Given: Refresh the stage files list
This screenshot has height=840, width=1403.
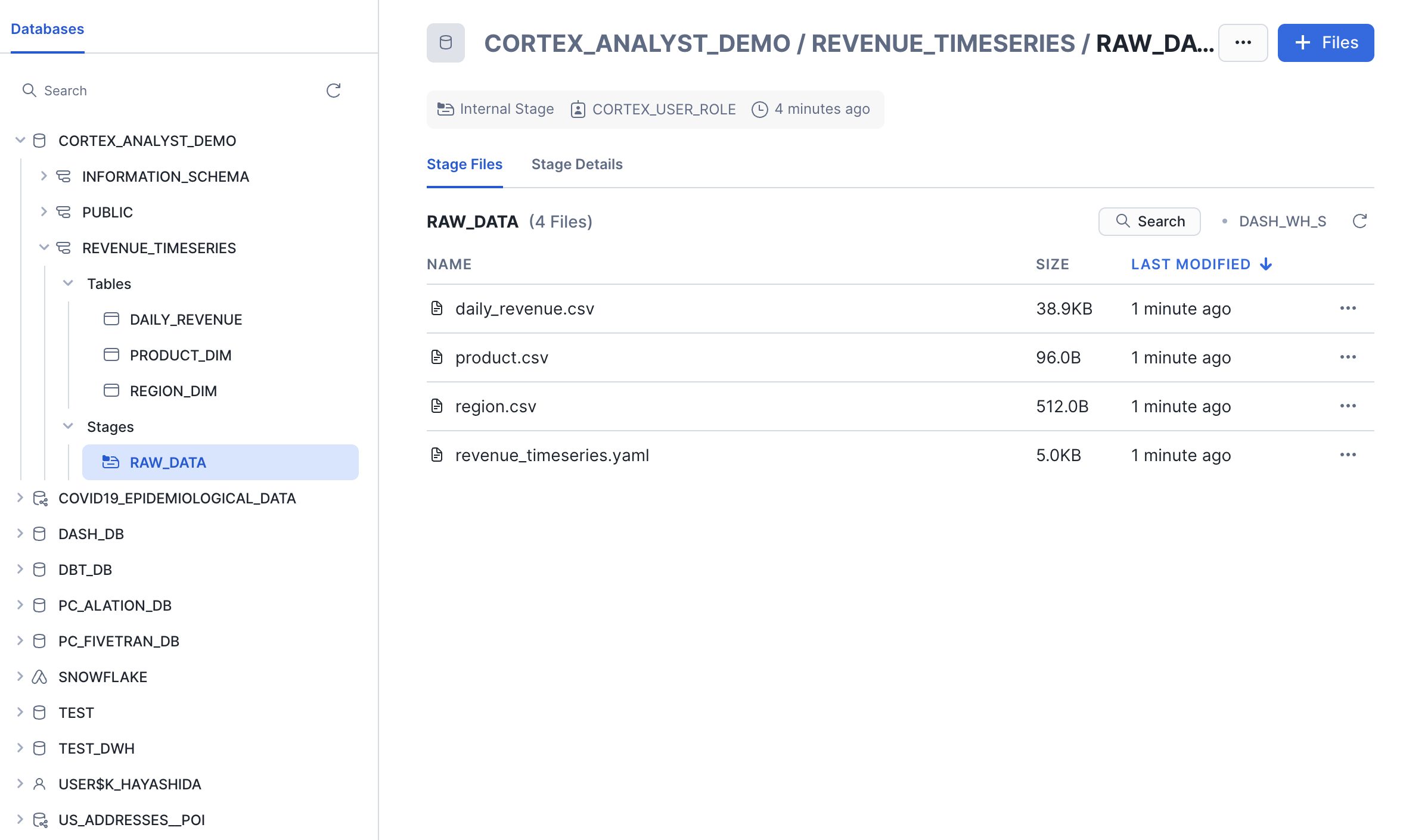Looking at the screenshot, I should 1359,222.
